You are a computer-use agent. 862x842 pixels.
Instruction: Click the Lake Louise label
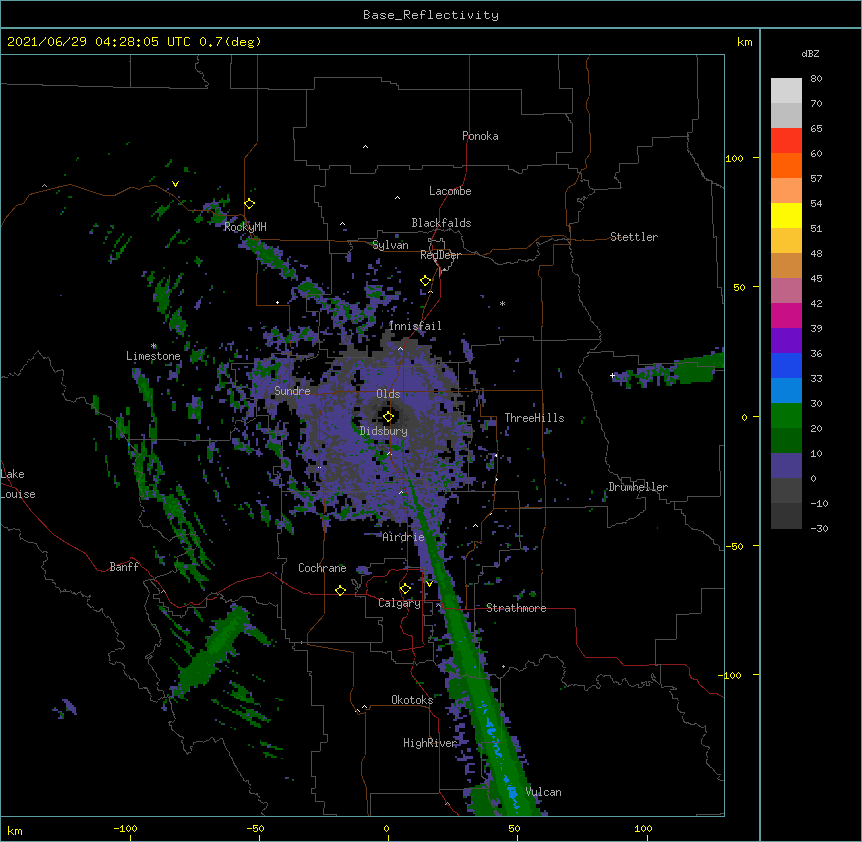pos(18,484)
